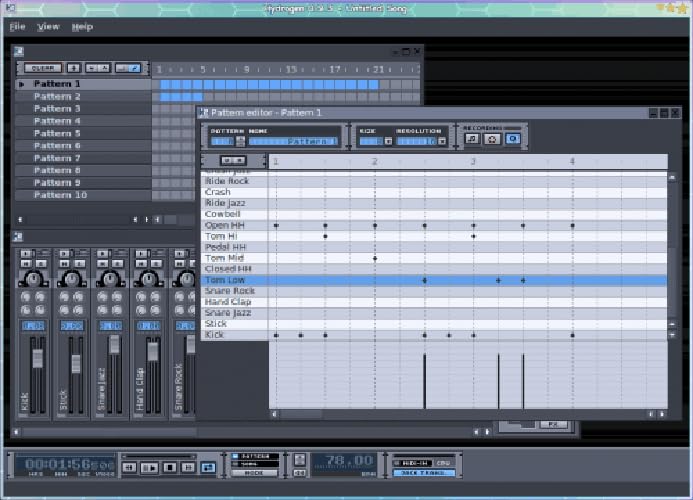Select the Tom Low instrument row
Viewport: 693px width, 500px height.
point(225,280)
